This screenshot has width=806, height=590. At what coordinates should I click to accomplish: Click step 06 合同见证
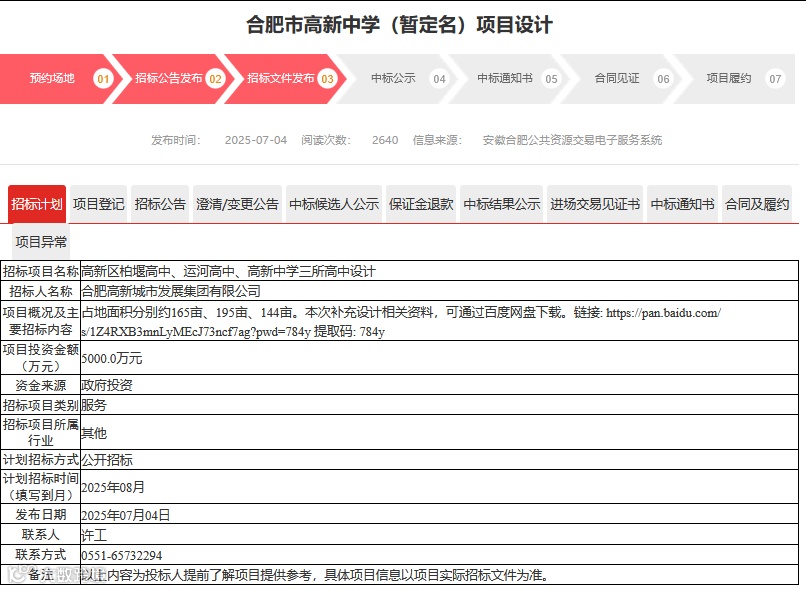[x=621, y=79]
